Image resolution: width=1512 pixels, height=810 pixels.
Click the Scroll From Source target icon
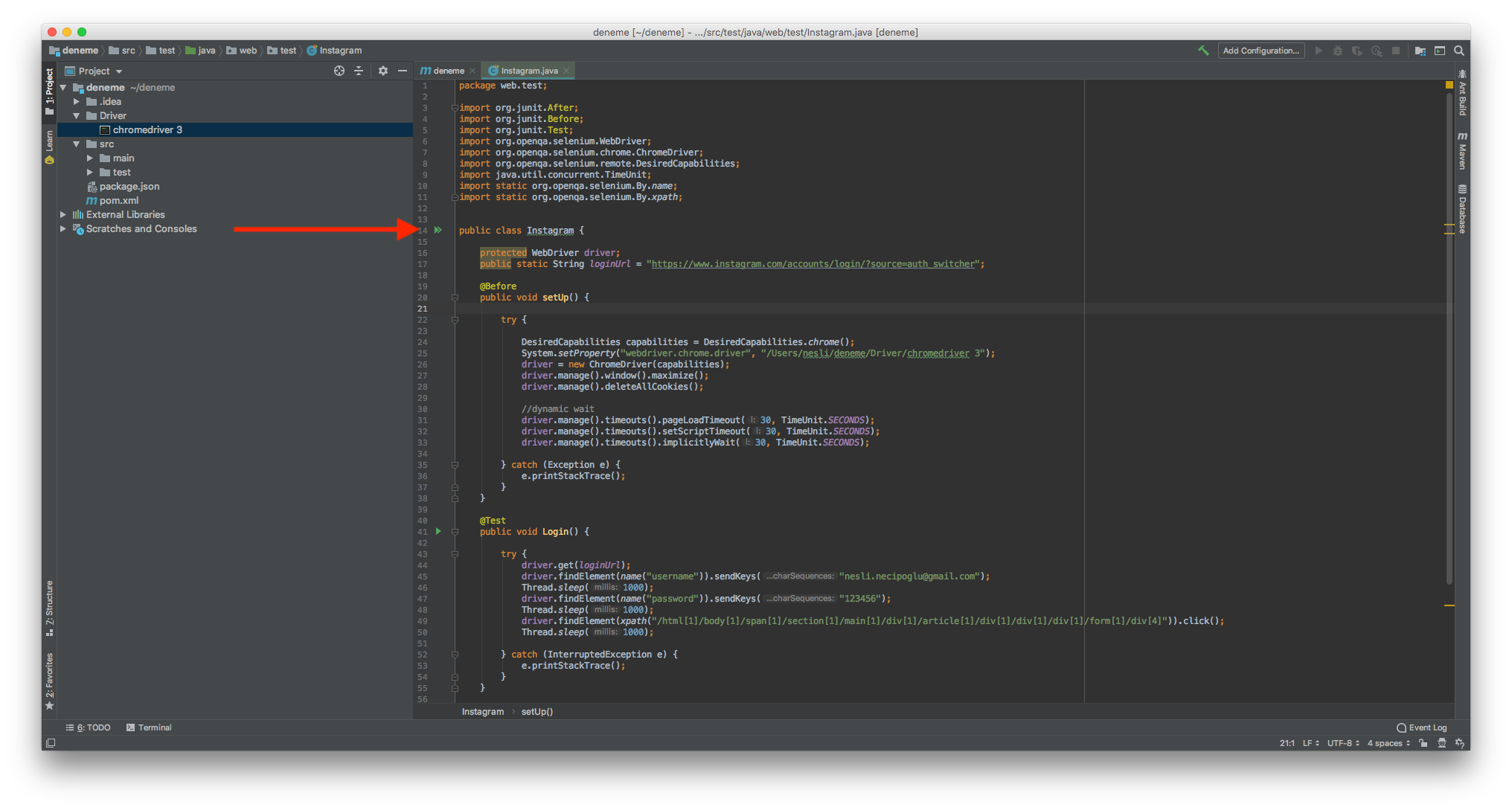point(339,71)
